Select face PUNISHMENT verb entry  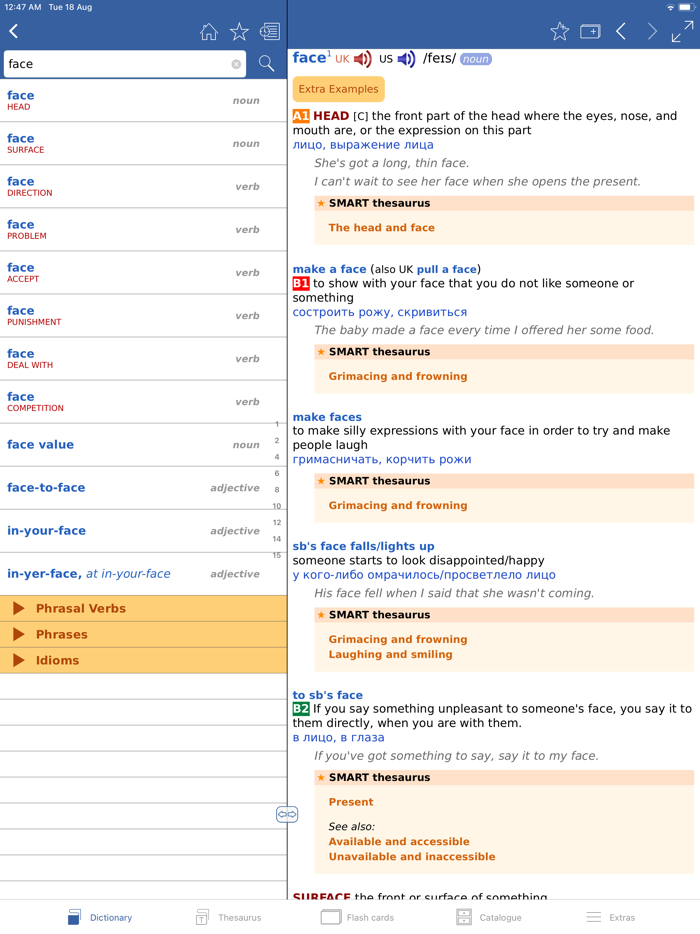pyautogui.click(x=143, y=316)
